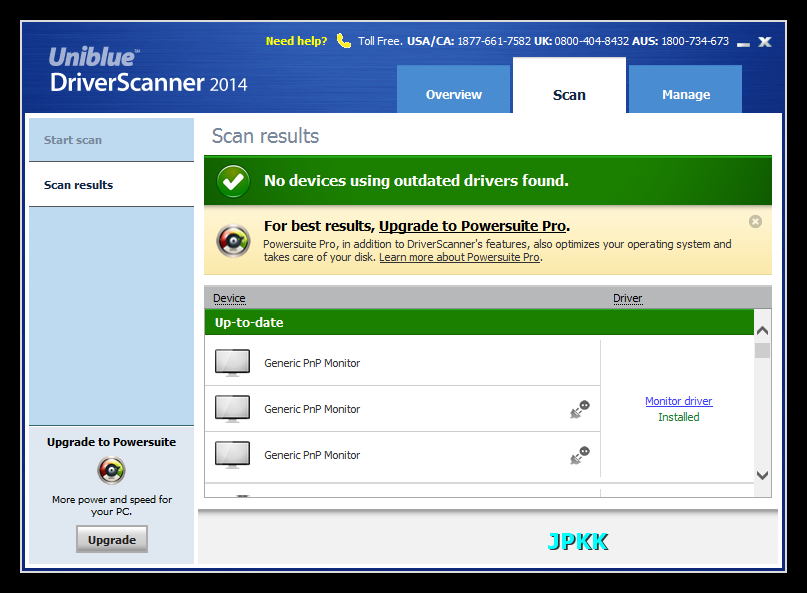Image resolution: width=807 pixels, height=593 pixels.
Task: Open Upgrade to Powersuite Pro link
Action: pyautogui.click(x=472, y=226)
